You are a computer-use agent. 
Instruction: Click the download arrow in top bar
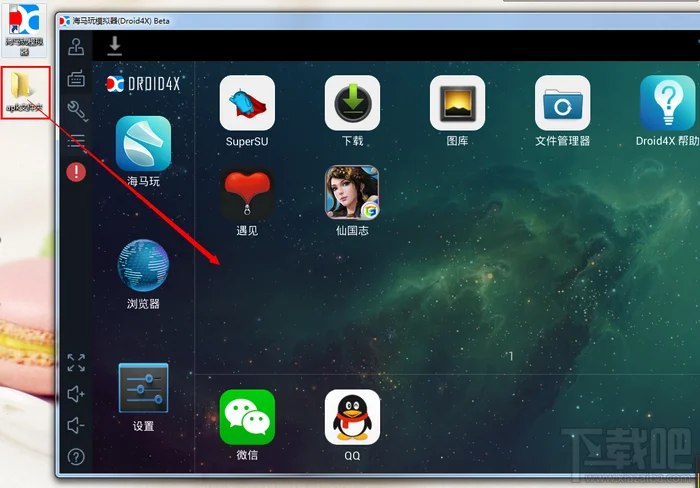pyautogui.click(x=115, y=46)
